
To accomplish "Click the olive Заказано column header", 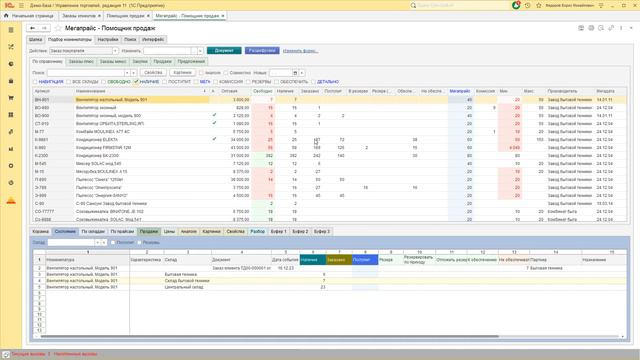I will [x=339, y=260].
